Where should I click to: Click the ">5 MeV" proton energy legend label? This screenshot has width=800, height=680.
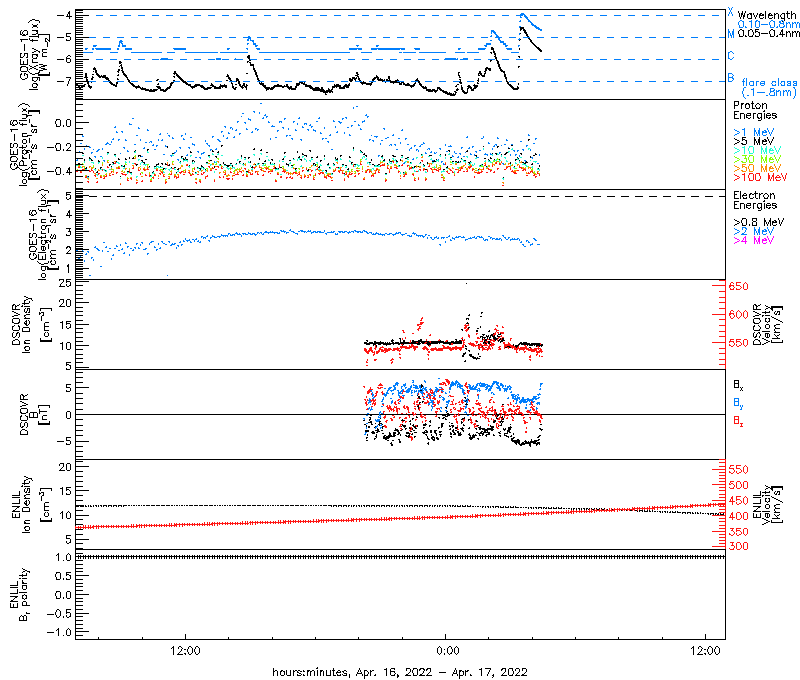(x=754, y=141)
